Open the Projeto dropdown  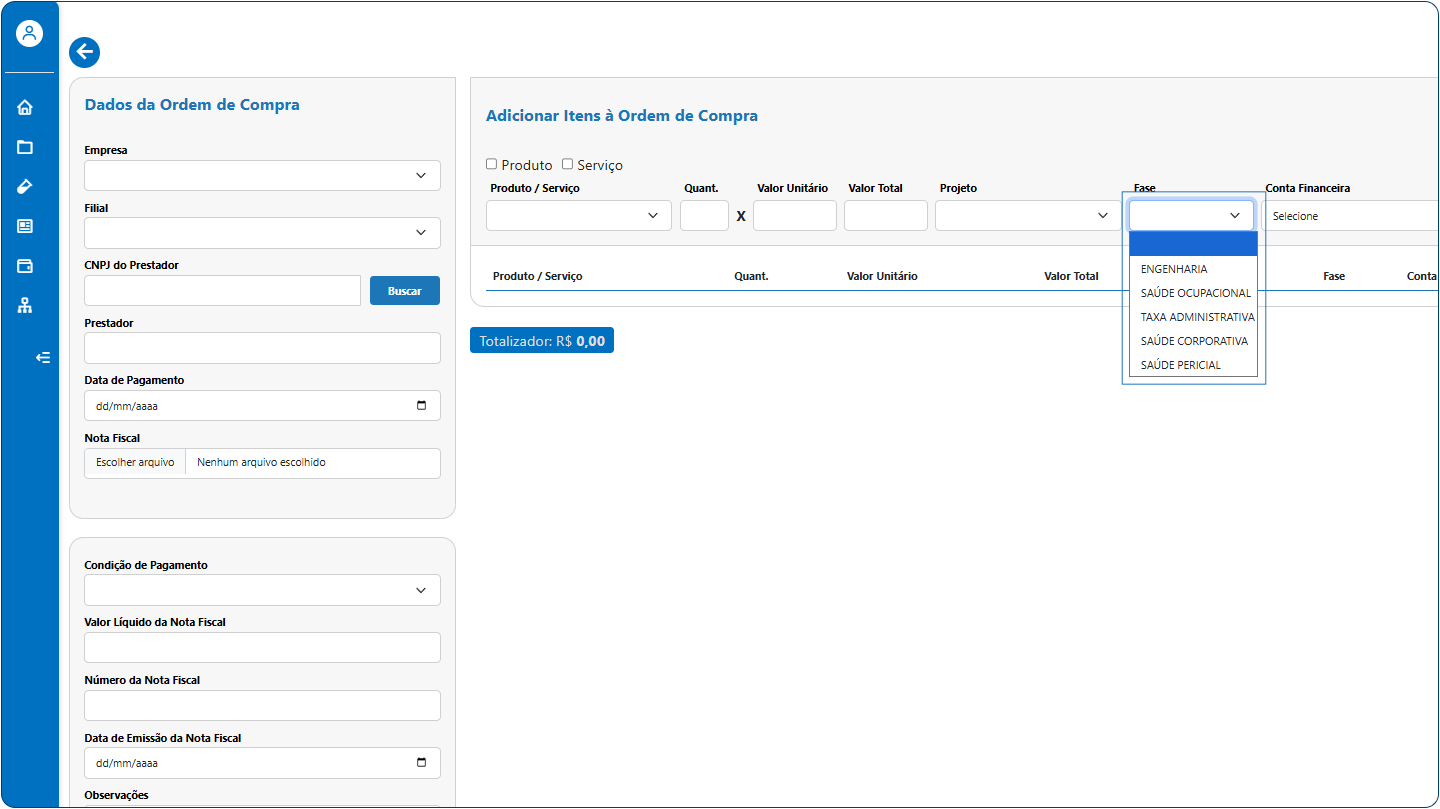(x=1027, y=216)
